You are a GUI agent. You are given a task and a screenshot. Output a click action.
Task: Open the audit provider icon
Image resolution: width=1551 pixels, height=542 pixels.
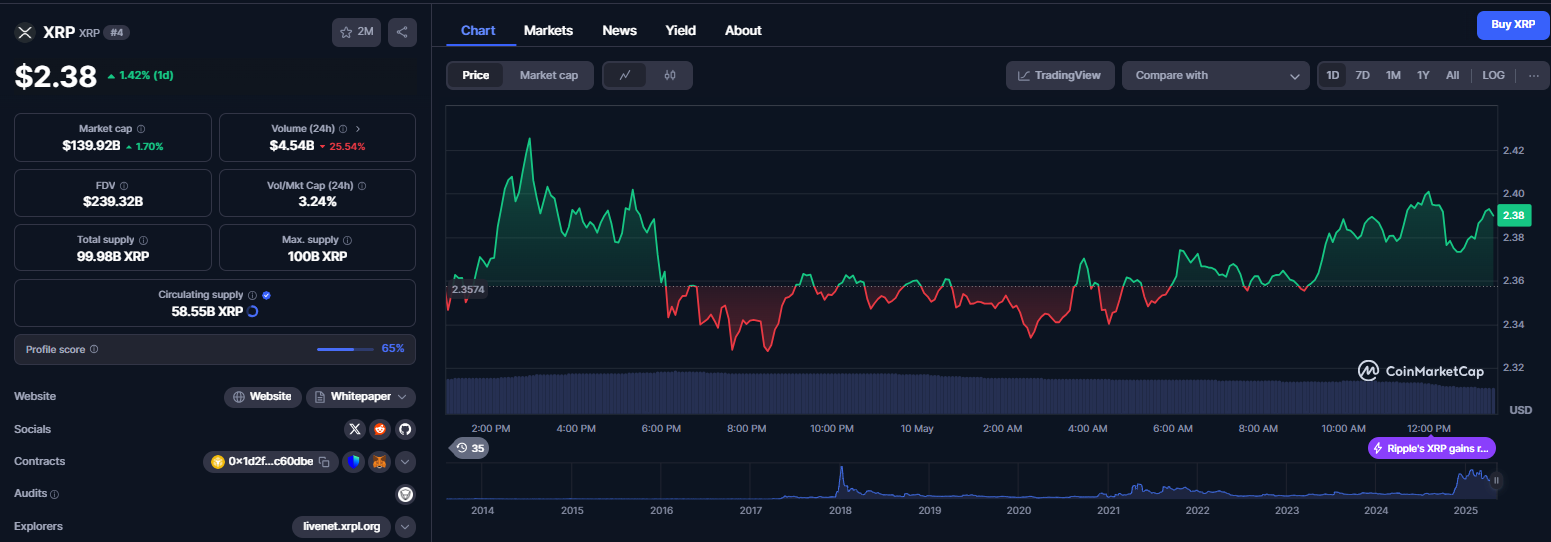[x=405, y=494]
